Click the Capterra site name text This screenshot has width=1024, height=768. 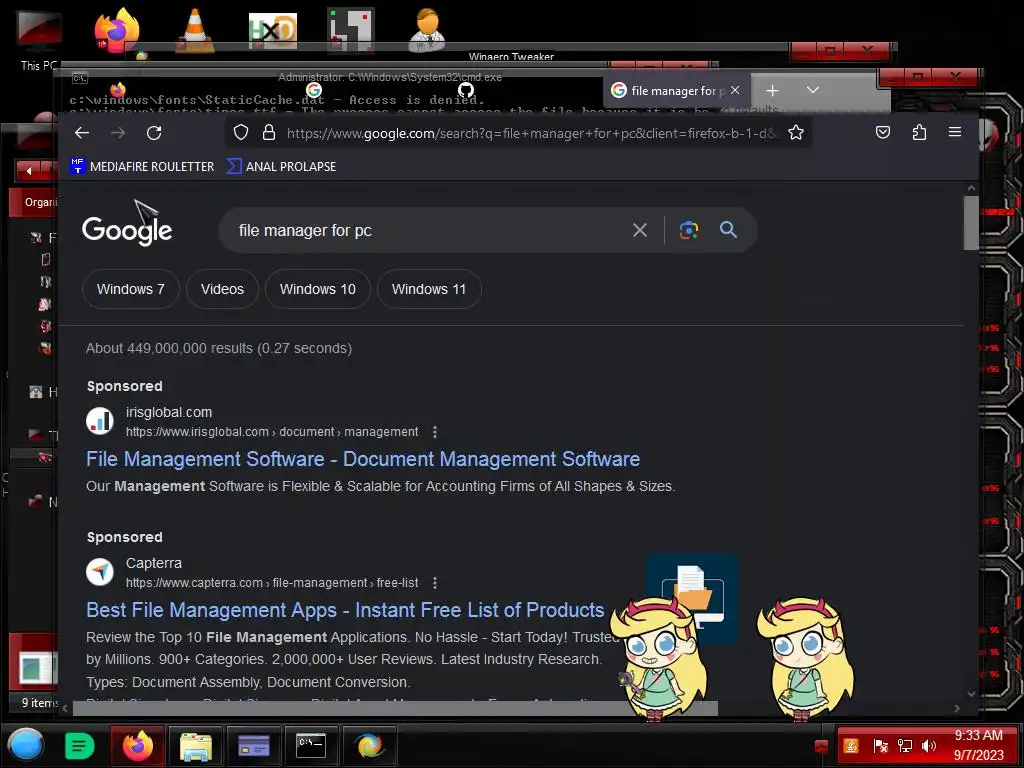point(154,563)
